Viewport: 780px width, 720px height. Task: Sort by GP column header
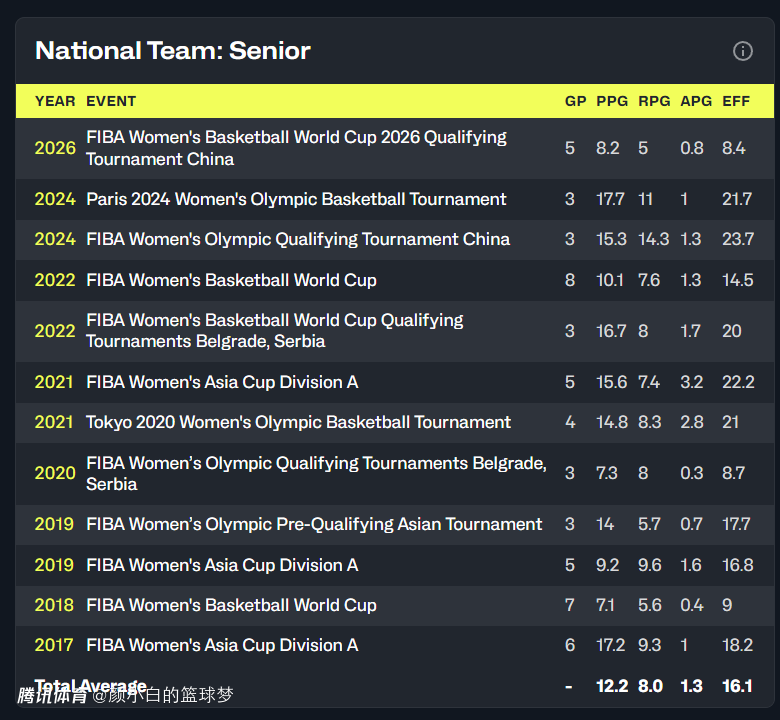tap(575, 101)
